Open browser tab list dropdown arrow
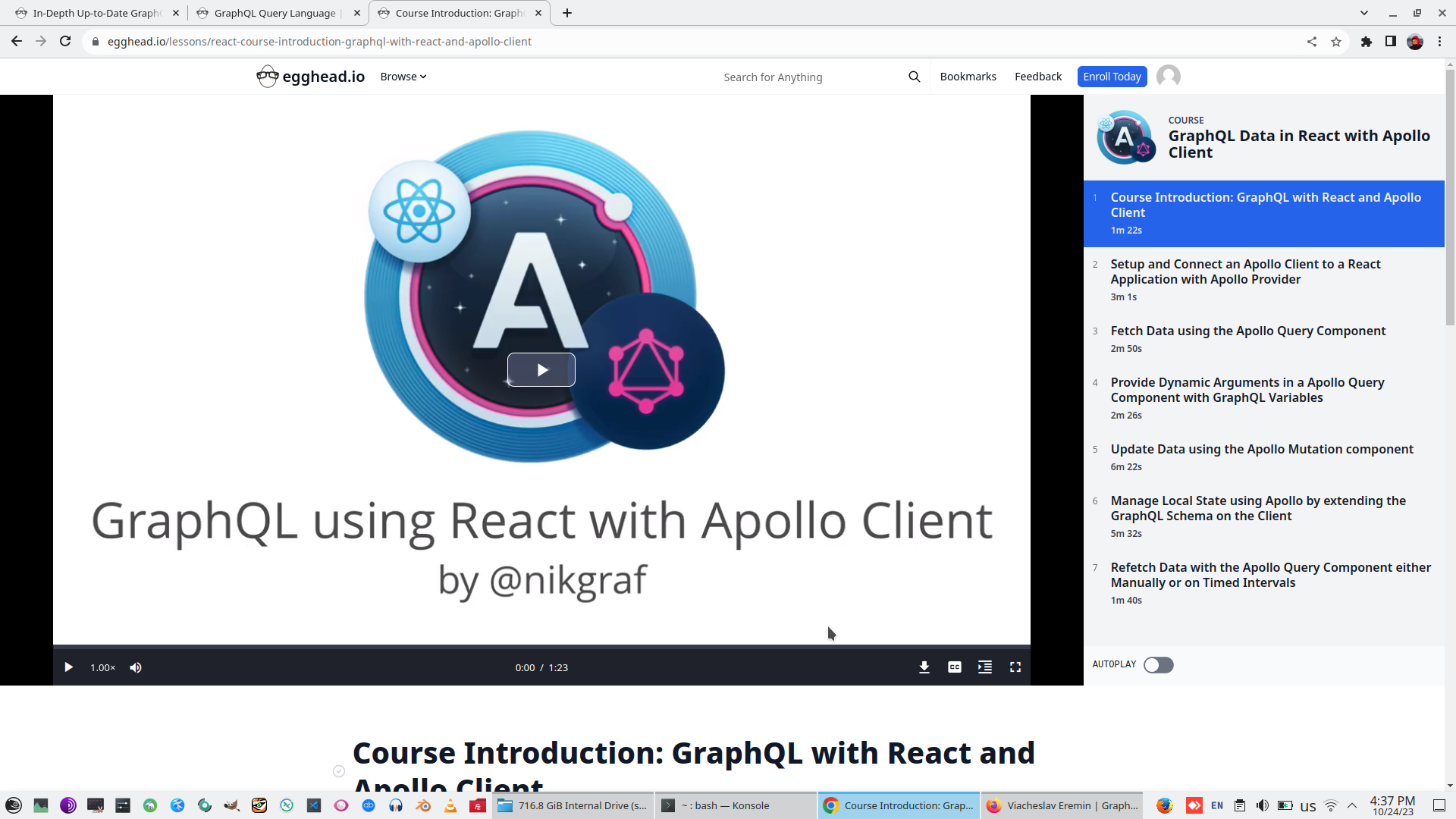Image resolution: width=1456 pixels, height=819 pixels. click(1363, 13)
